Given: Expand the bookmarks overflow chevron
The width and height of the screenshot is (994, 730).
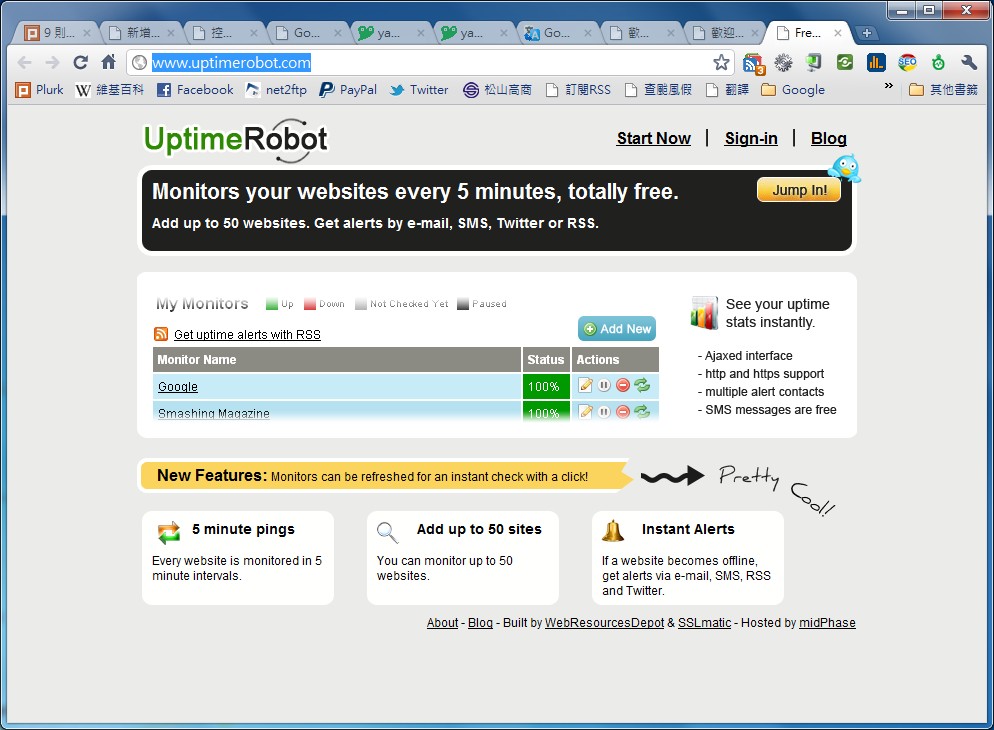Looking at the screenshot, I should (x=889, y=86).
